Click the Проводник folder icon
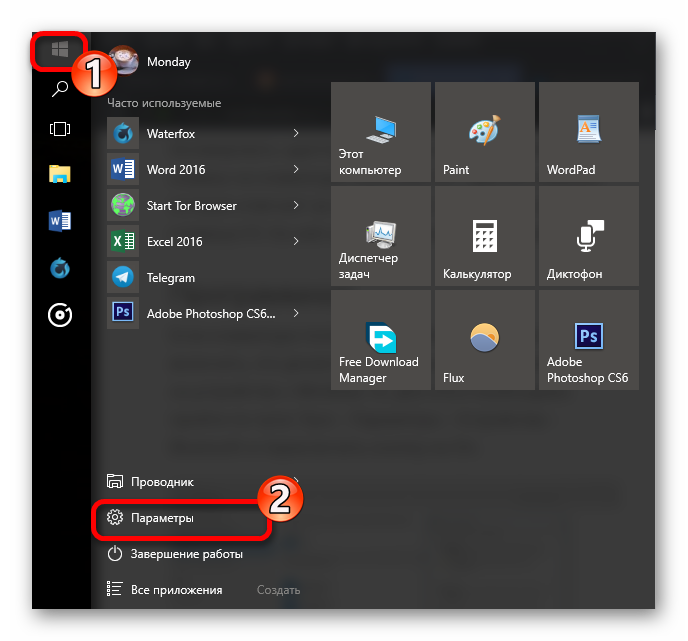 pyautogui.click(x=115, y=481)
